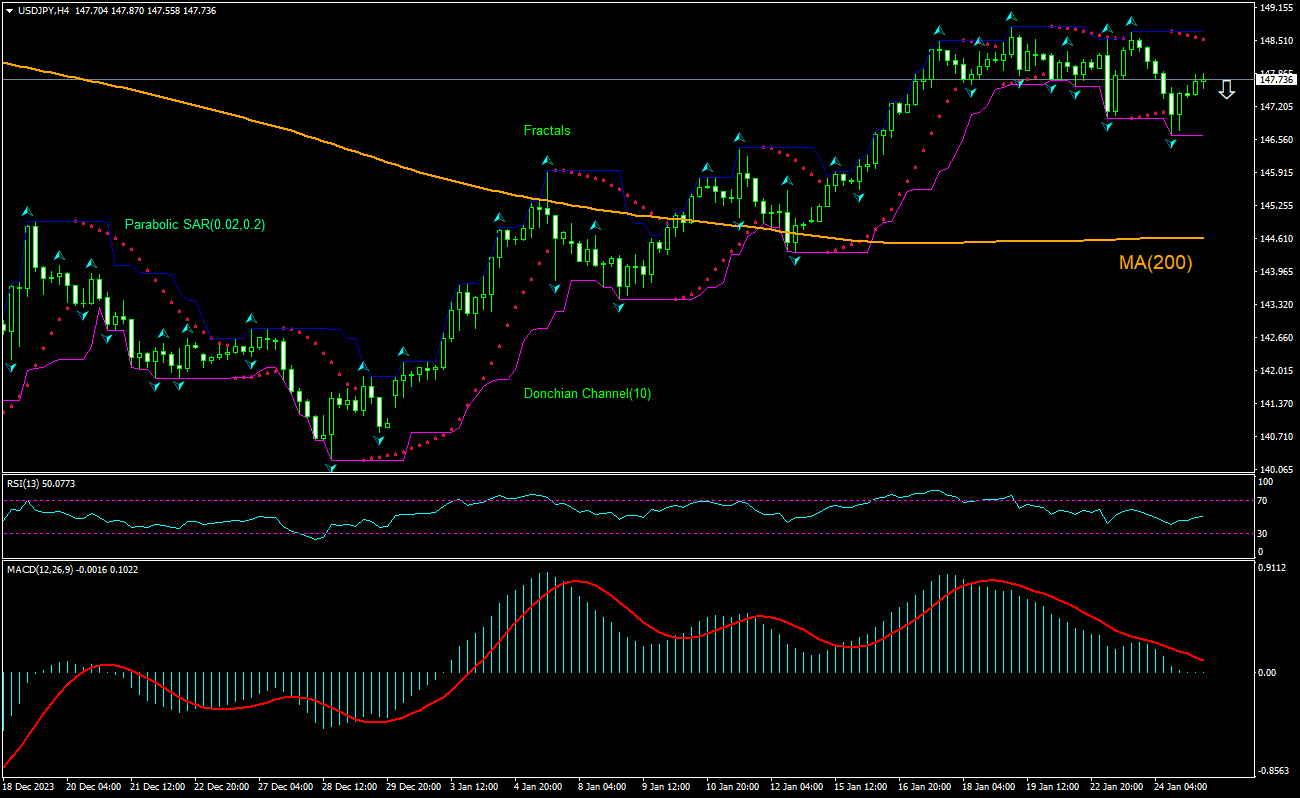Click the Donchian Channel(10) green label
1300x798 pixels.
tap(586, 394)
